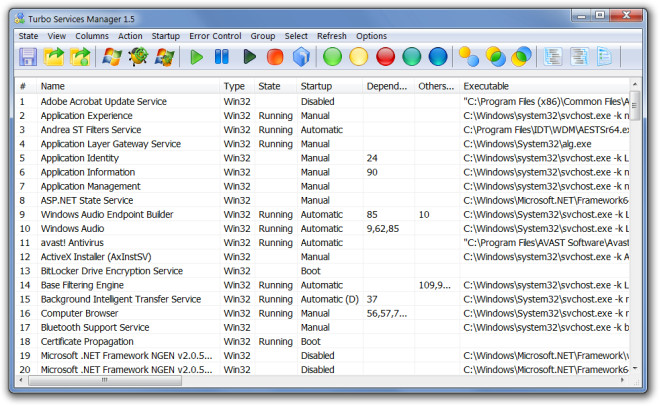This screenshot has width=660, height=406.
Task: Click the green circle startup icon
Action: pyautogui.click(x=333, y=57)
